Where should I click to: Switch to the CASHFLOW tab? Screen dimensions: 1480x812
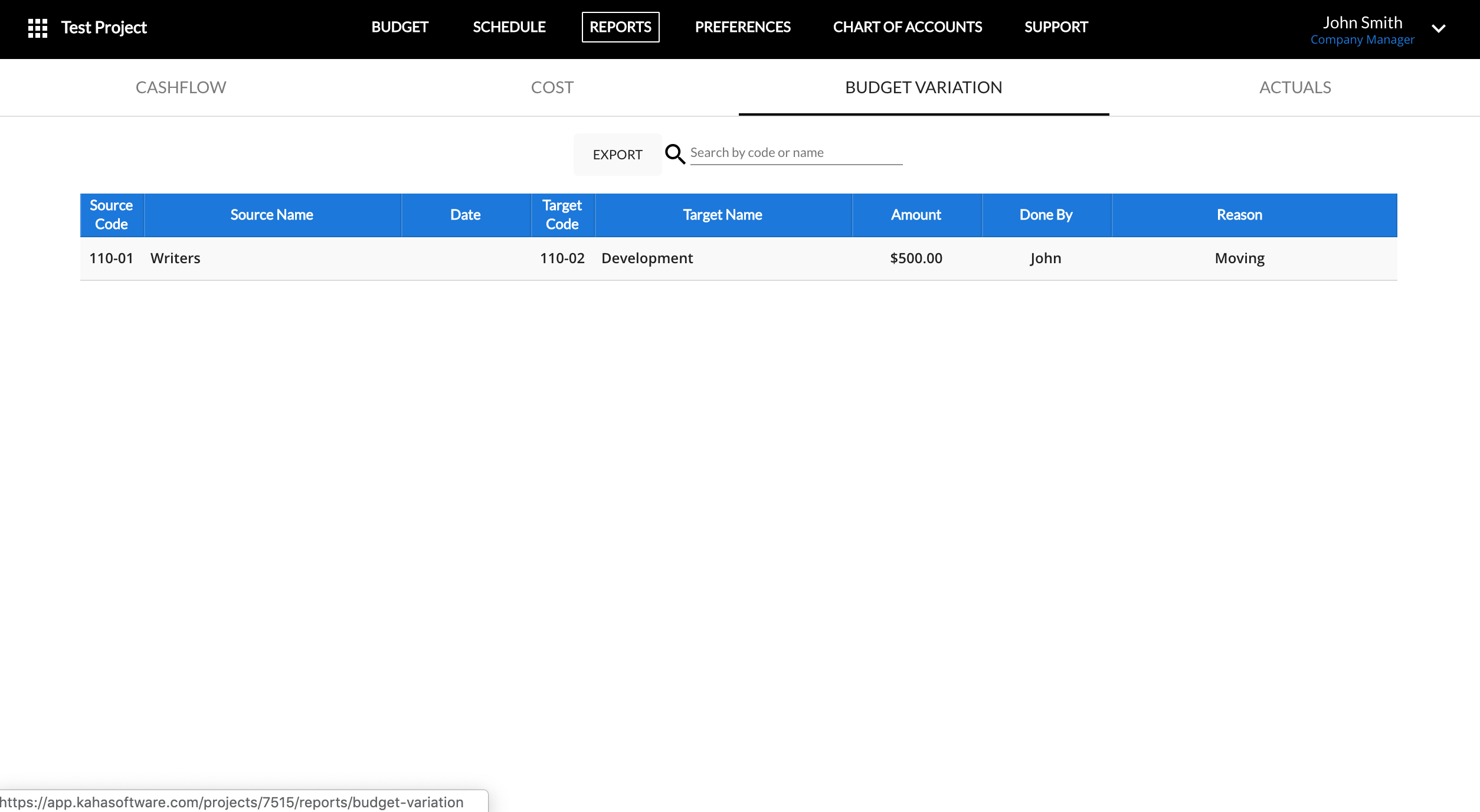point(181,87)
